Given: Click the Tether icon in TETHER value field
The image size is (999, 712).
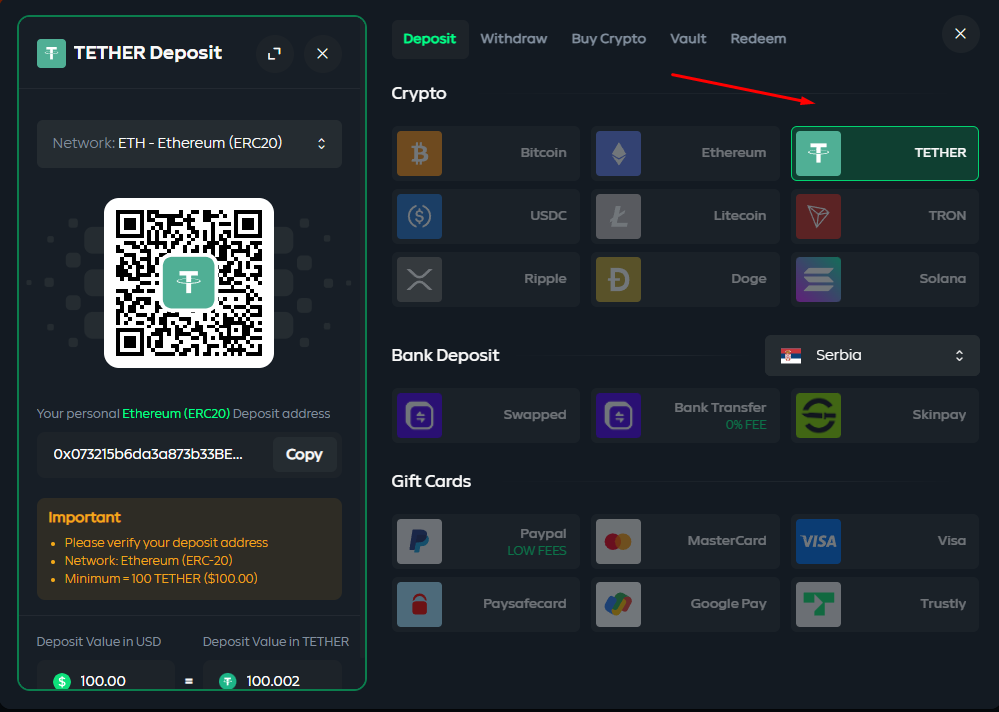Looking at the screenshot, I should click(x=227, y=681).
